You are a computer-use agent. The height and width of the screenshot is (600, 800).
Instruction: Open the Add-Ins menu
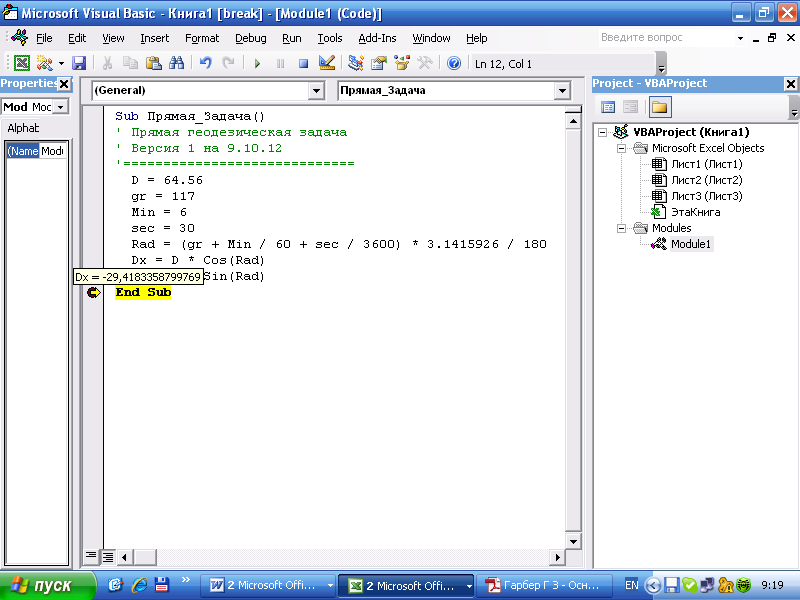click(x=377, y=38)
